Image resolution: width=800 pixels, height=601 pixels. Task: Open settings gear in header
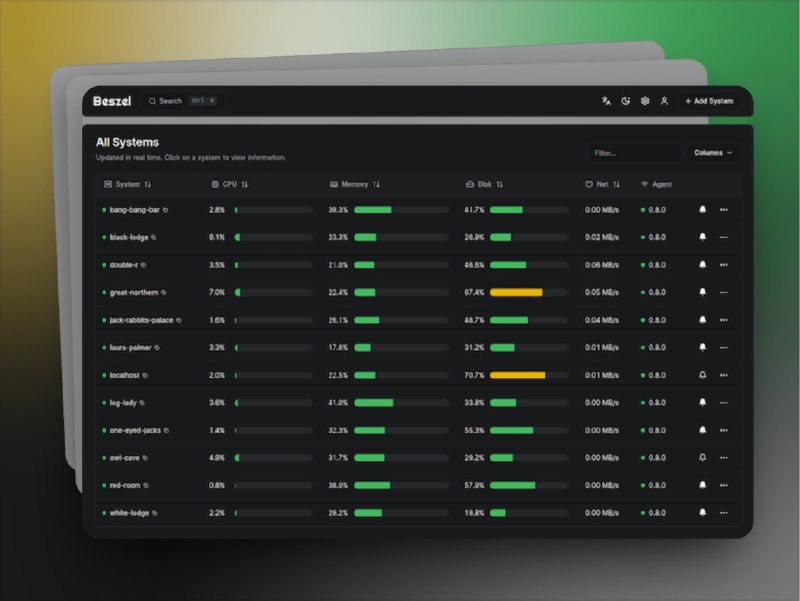[645, 101]
